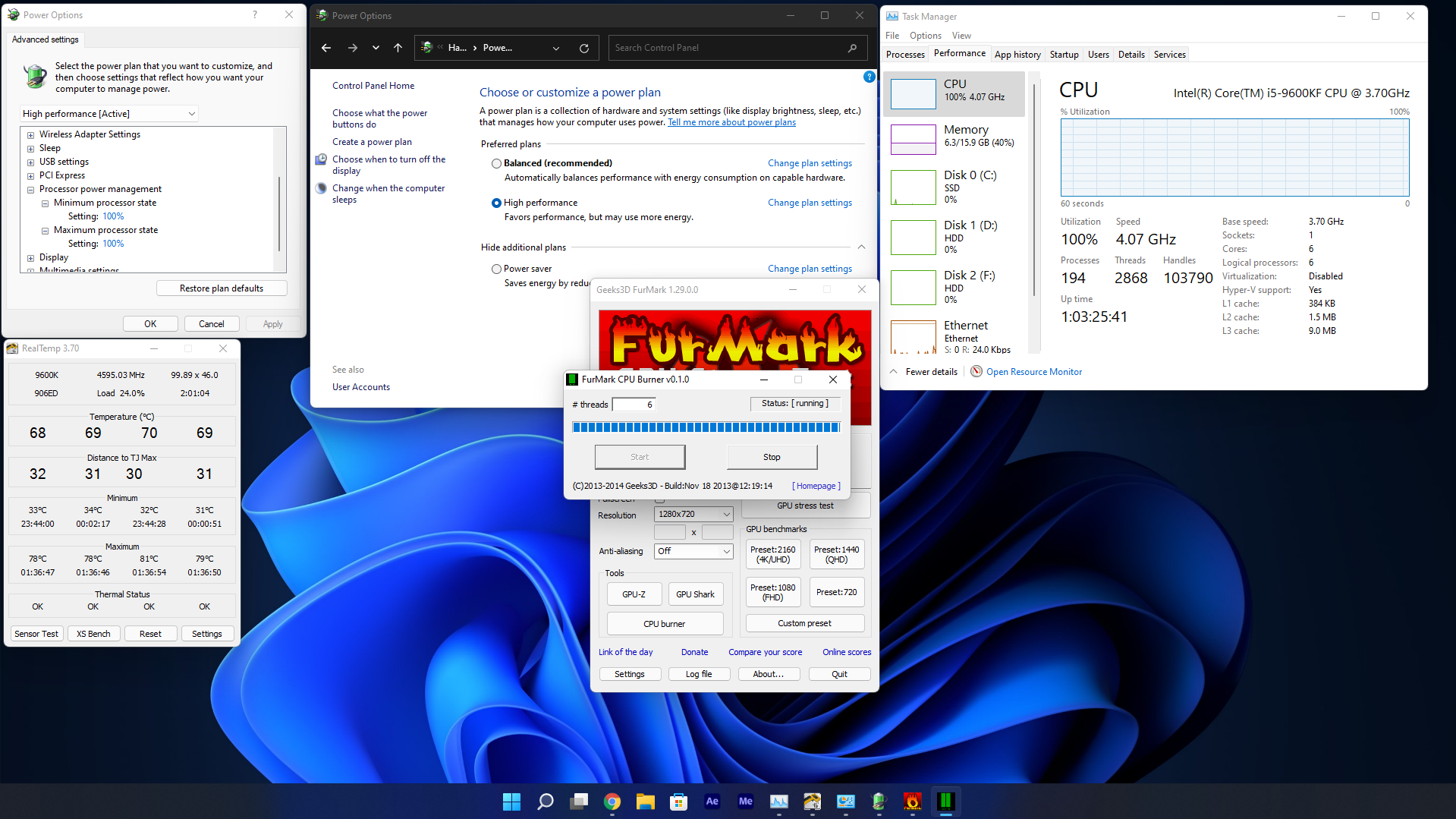Open Microsoft Store from the taskbar
The image size is (1456, 819).
678,801
